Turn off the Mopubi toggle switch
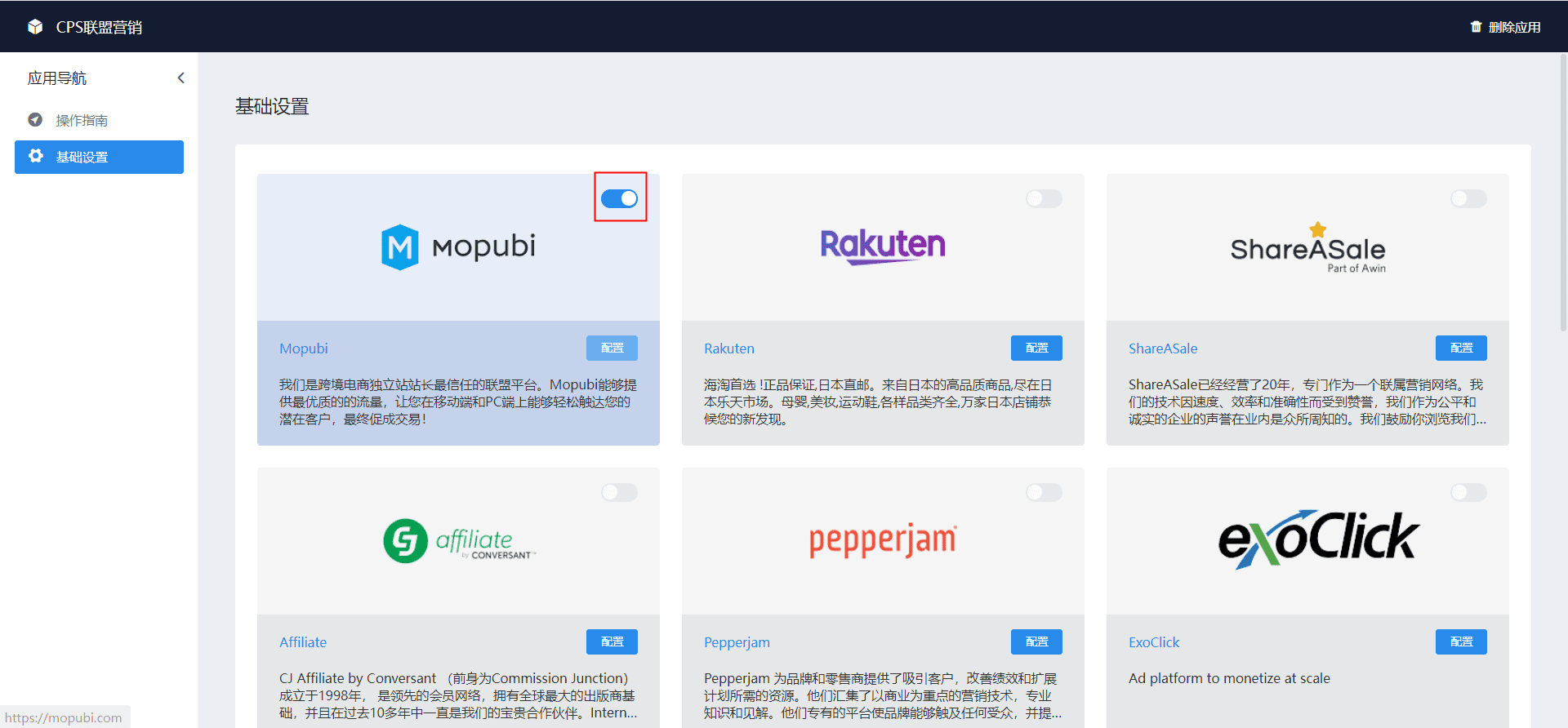Screen dimensions: 1568x728 (x=619, y=198)
